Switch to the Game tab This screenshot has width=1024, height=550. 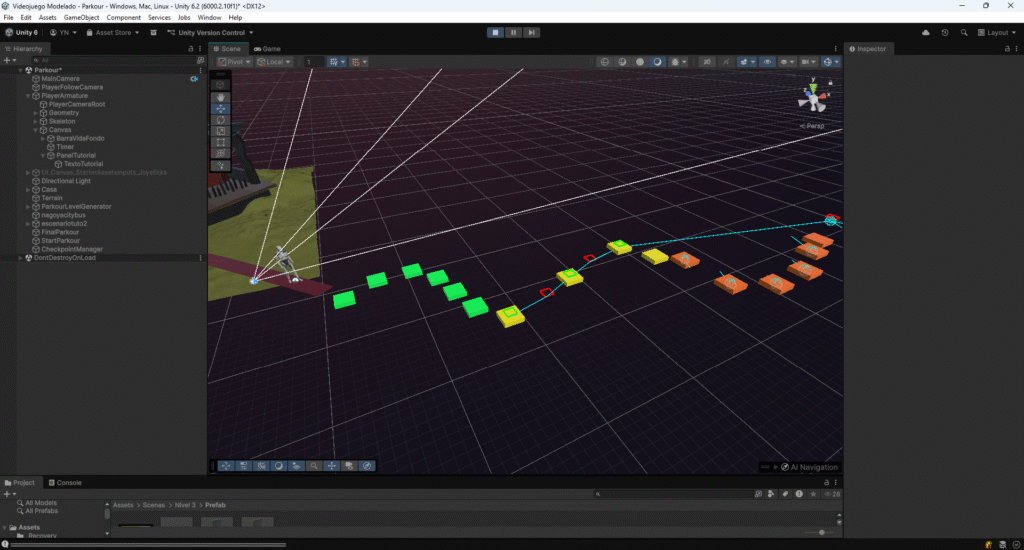[267, 48]
